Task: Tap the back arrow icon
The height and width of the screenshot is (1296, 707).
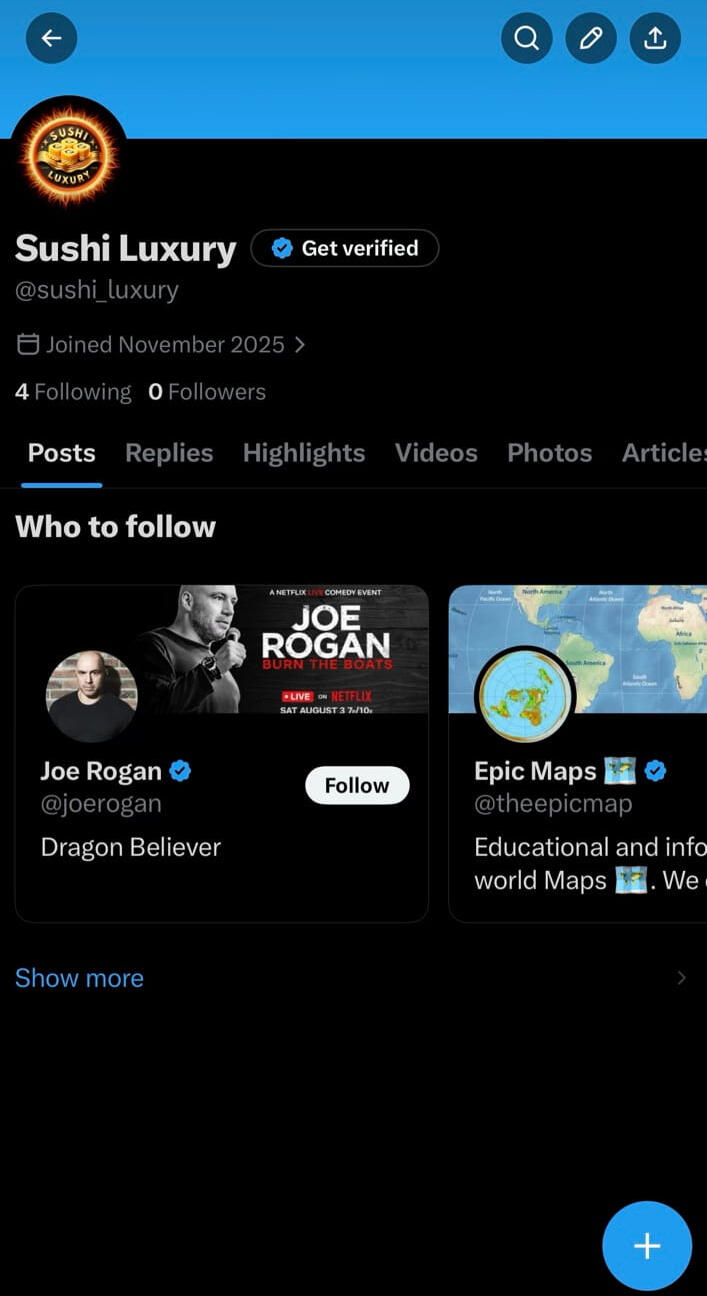Action: click(x=51, y=39)
